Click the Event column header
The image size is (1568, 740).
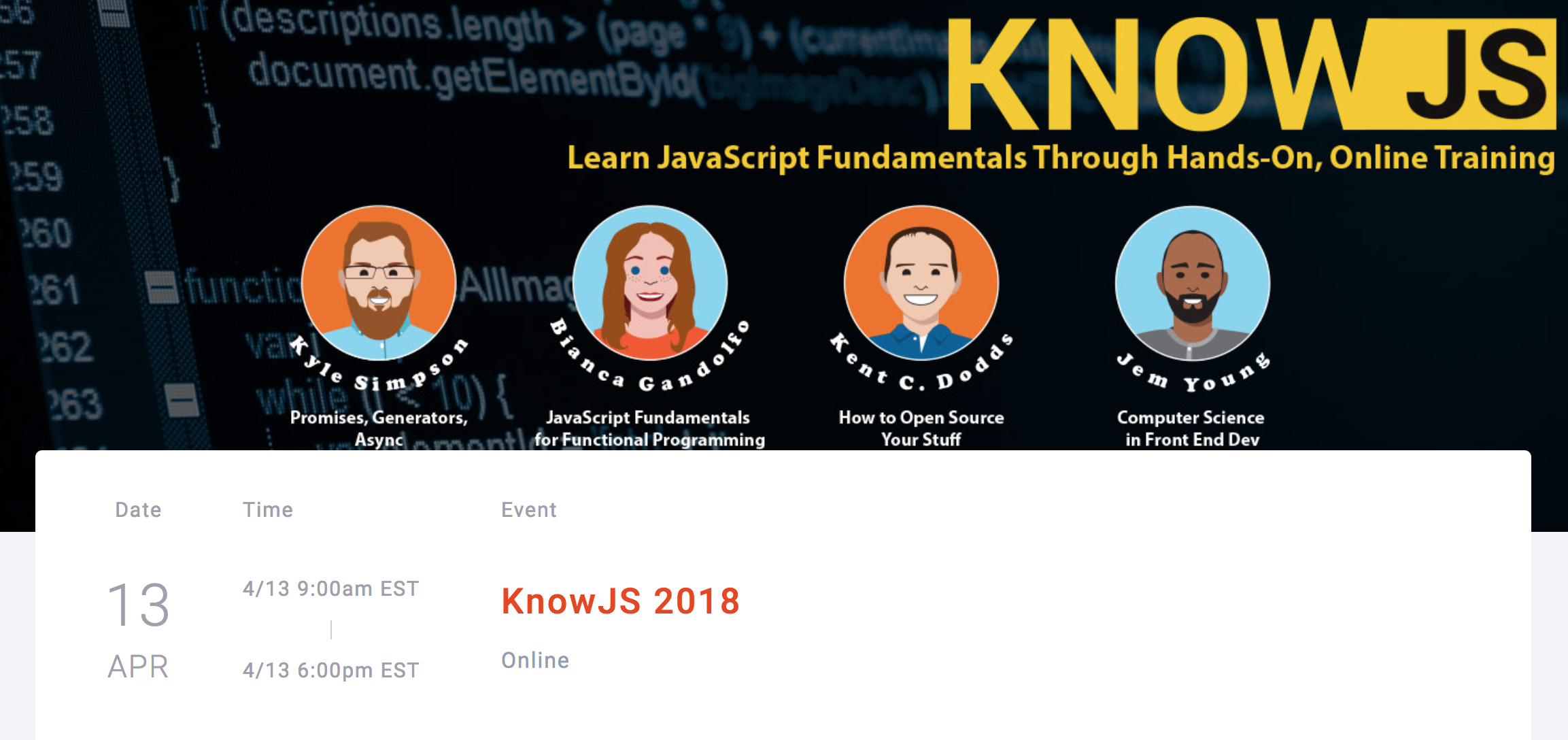[528, 509]
